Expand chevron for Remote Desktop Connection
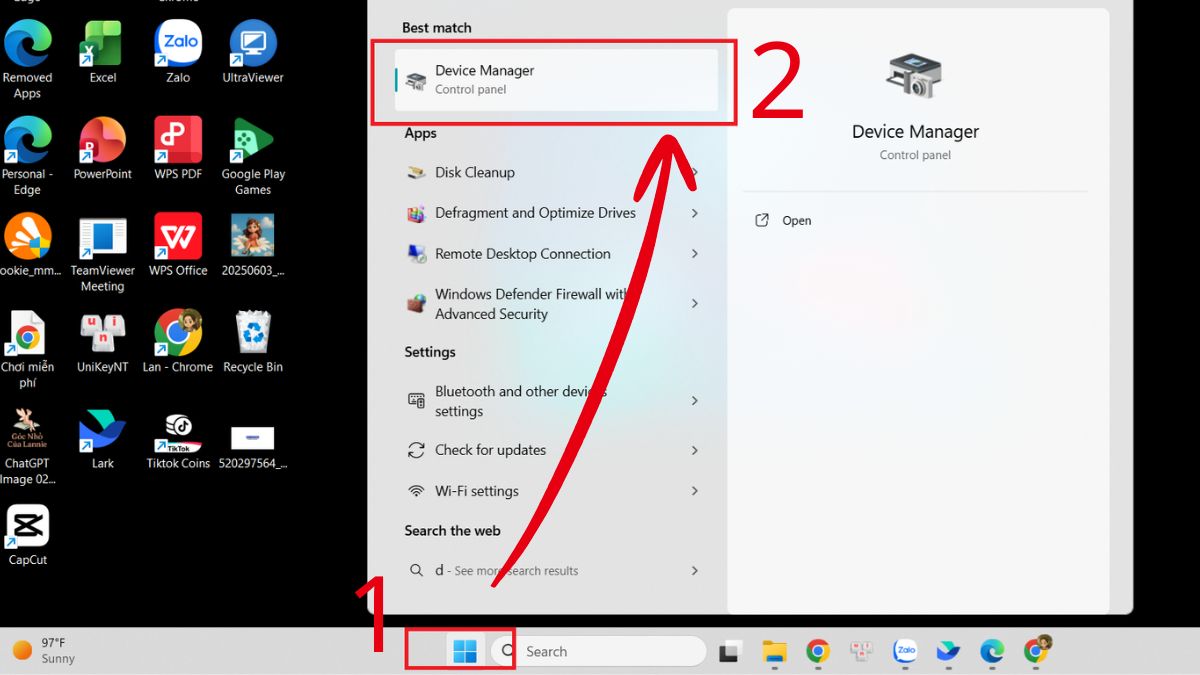 click(695, 254)
